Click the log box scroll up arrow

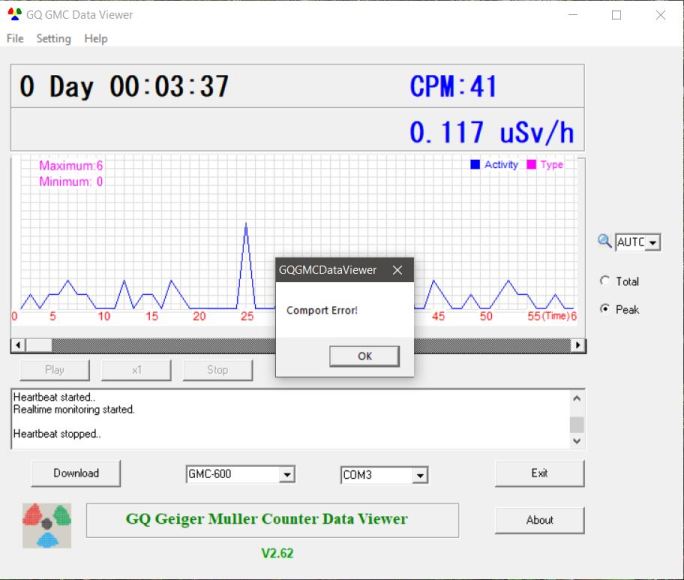click(x=577, y=398)
